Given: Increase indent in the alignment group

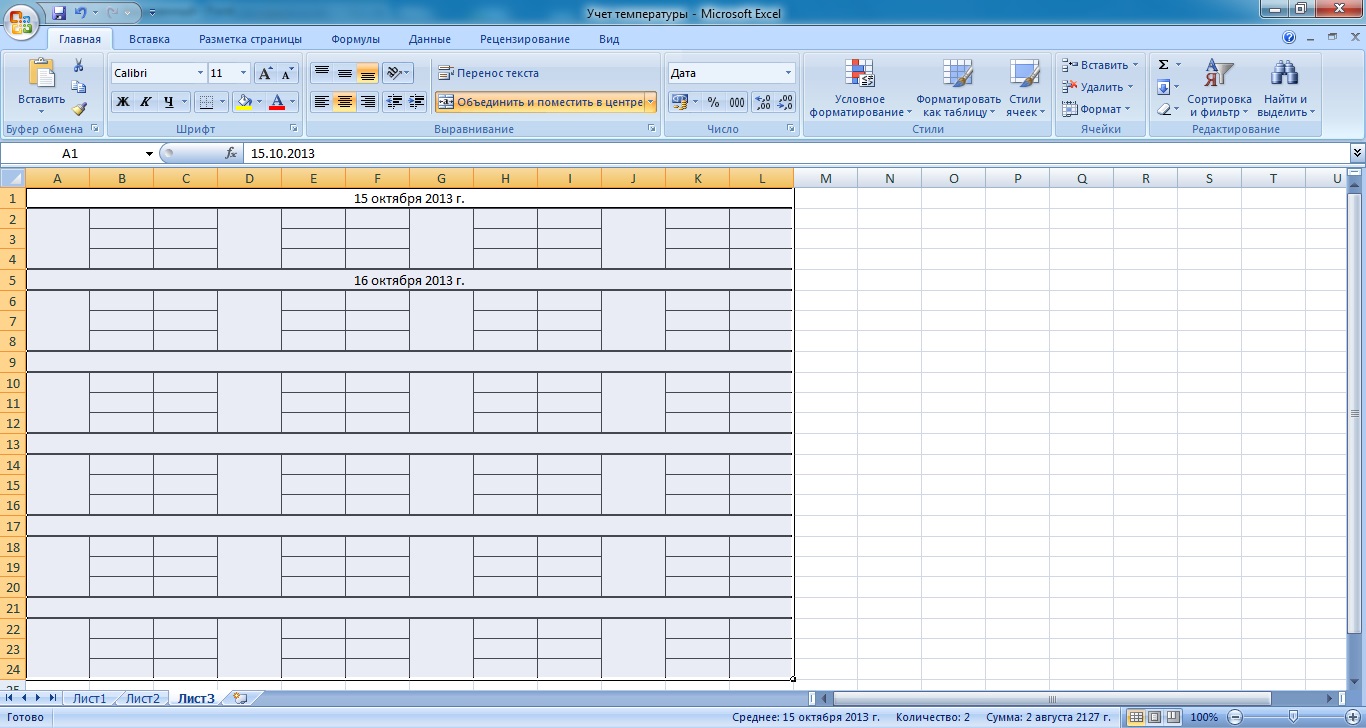Looking at the screenshot, I should pyautogui.click(x=416, y=101).
